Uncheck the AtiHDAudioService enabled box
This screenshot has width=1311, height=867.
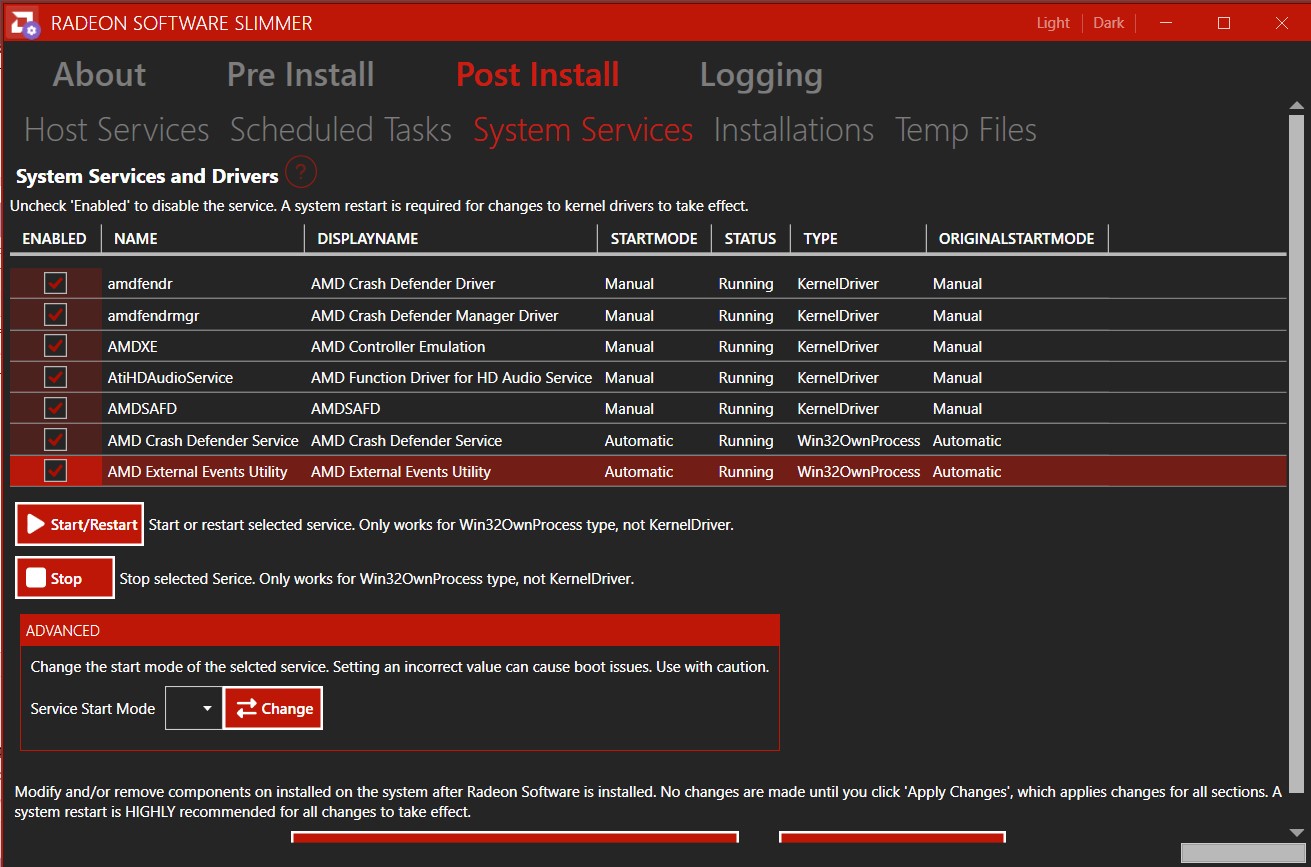click(55, 377)
